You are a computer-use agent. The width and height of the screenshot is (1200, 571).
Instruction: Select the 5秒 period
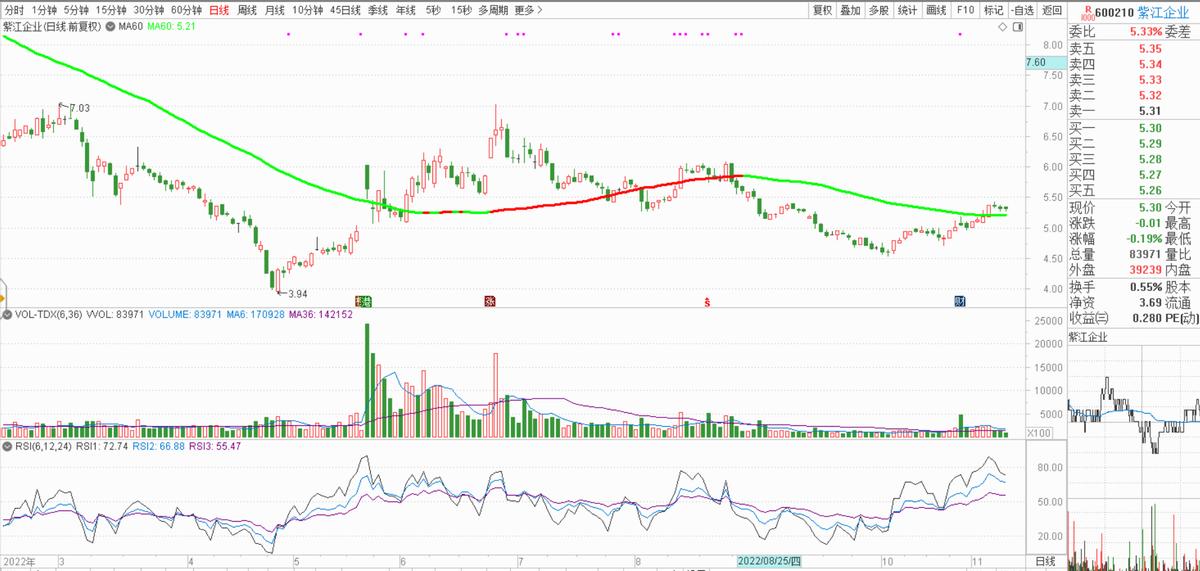click(x=433, y=9)
